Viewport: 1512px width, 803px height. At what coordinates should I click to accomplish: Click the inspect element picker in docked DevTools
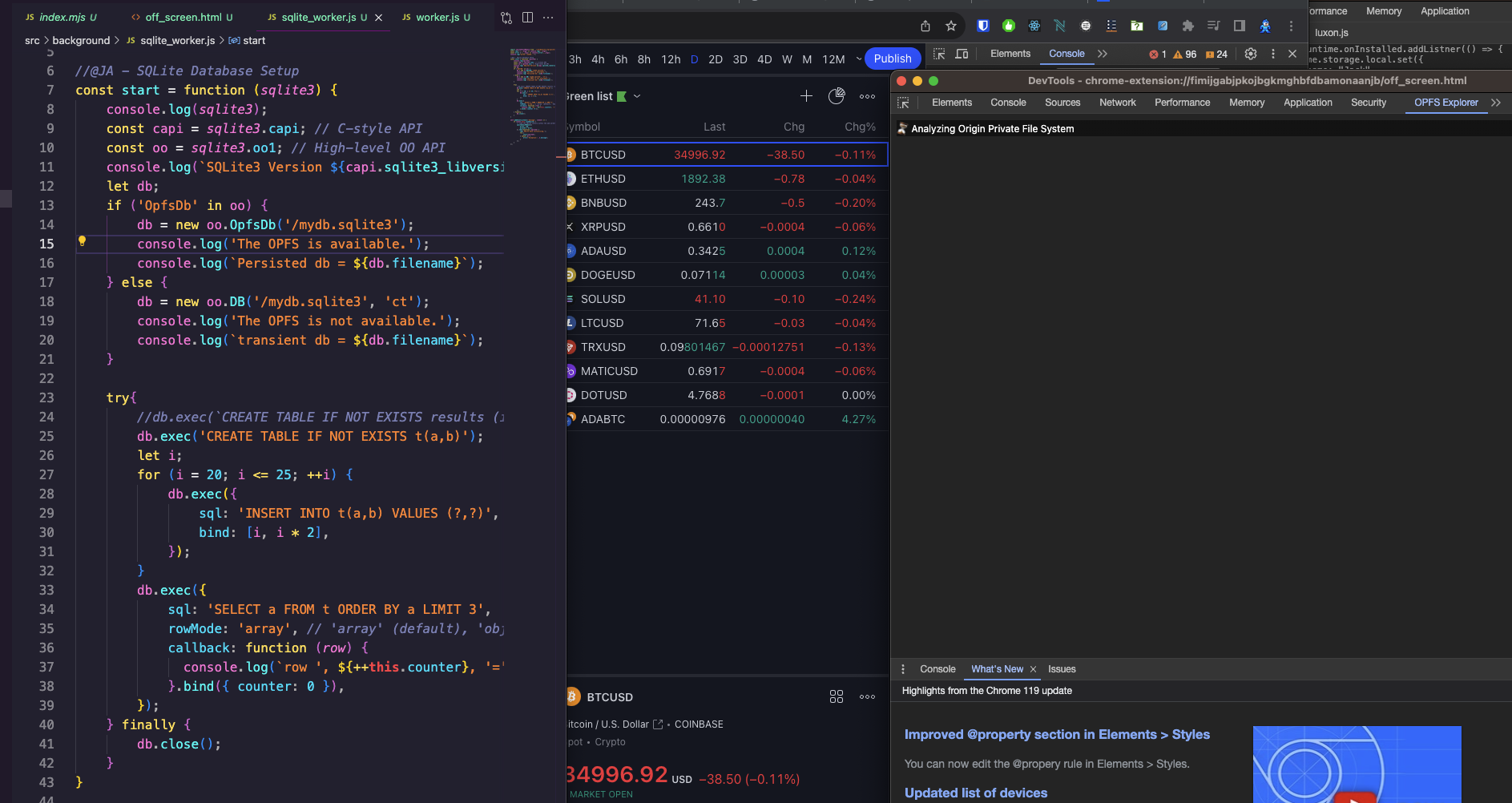(x=939, y=54)
